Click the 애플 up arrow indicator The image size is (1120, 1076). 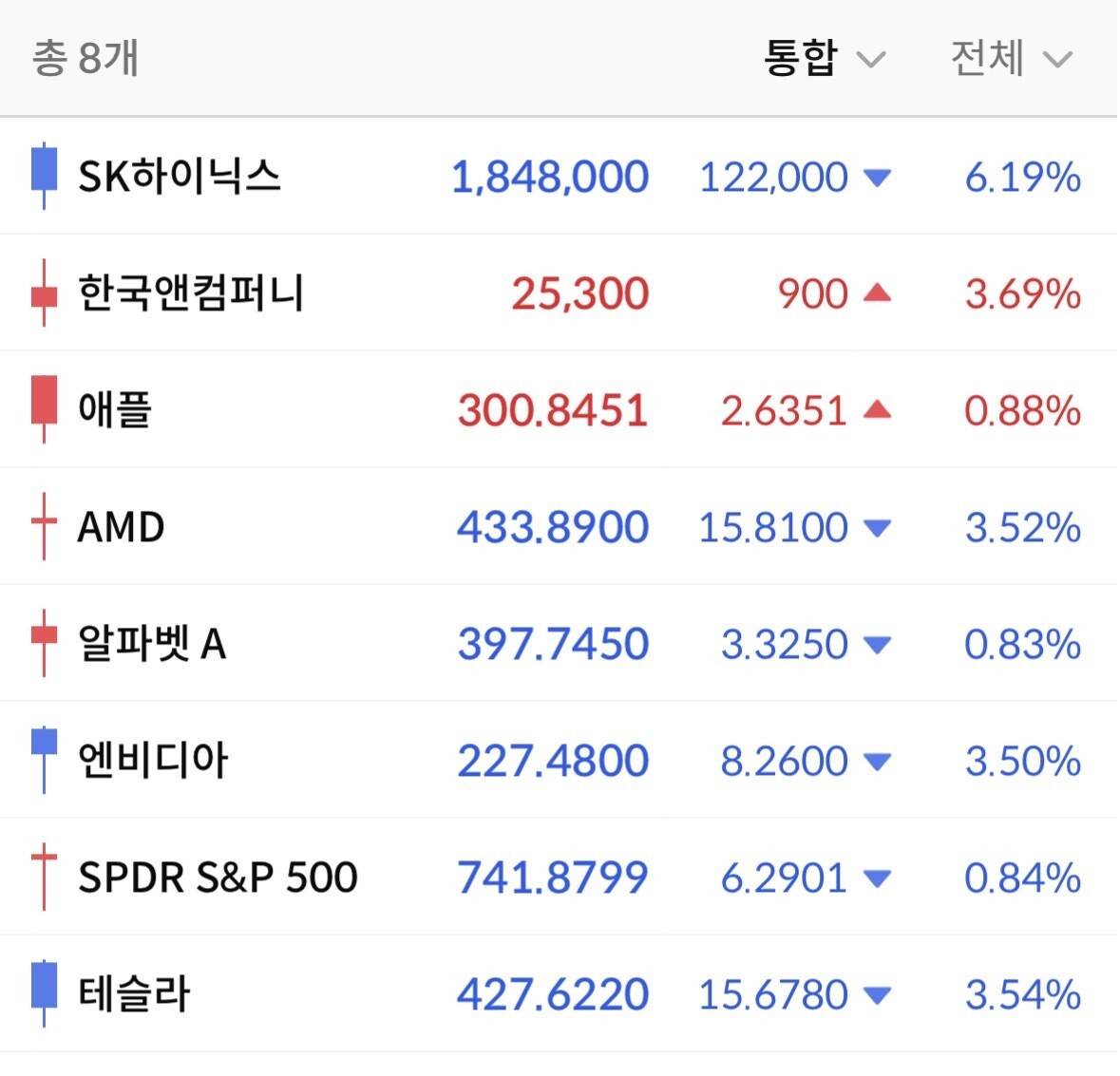(x=877, y=410)
